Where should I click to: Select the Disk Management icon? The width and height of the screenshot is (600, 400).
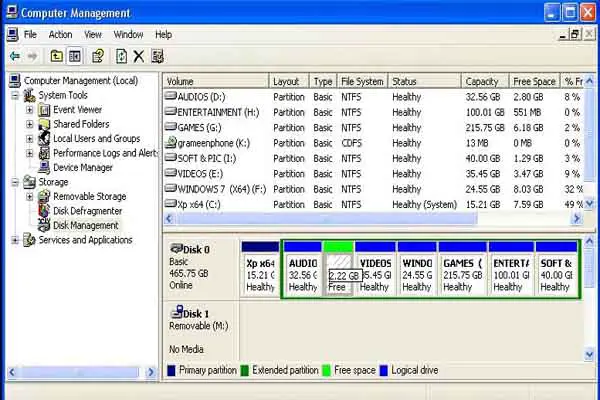tap(44, 225)
